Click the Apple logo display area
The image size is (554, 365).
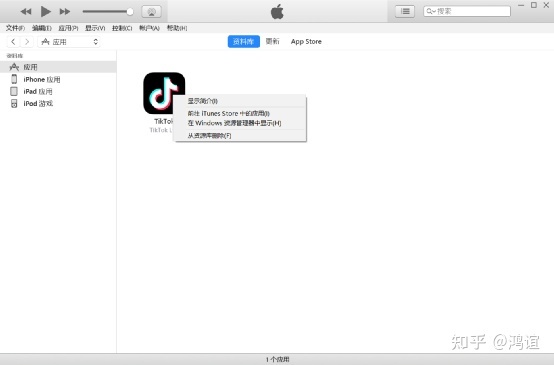point(277,12)
